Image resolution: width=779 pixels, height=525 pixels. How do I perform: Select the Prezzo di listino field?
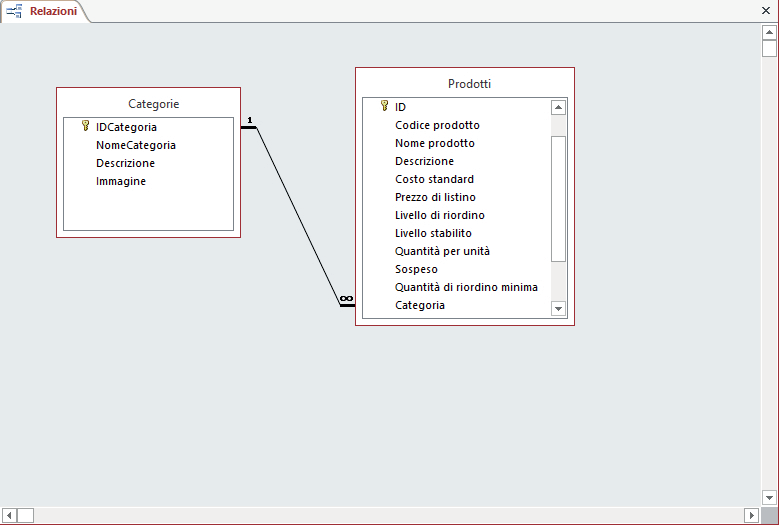[435, 197]
